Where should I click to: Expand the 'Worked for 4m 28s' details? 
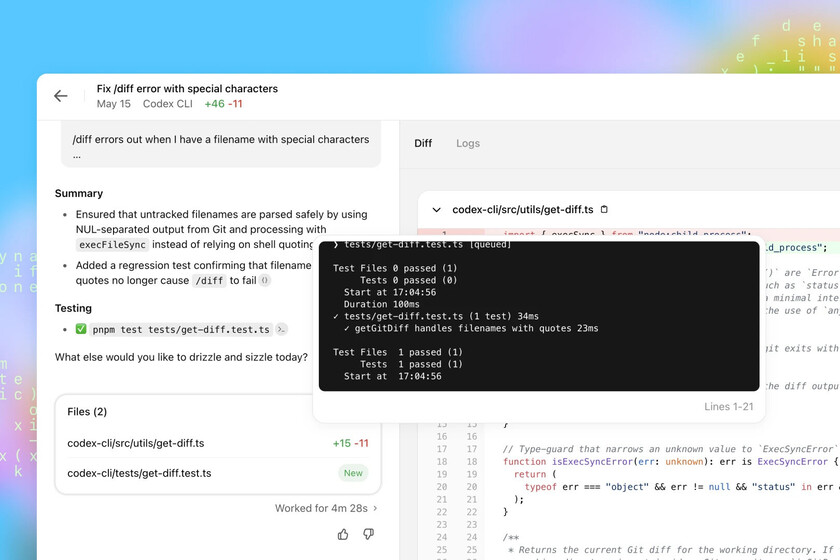tap(326, 508)
